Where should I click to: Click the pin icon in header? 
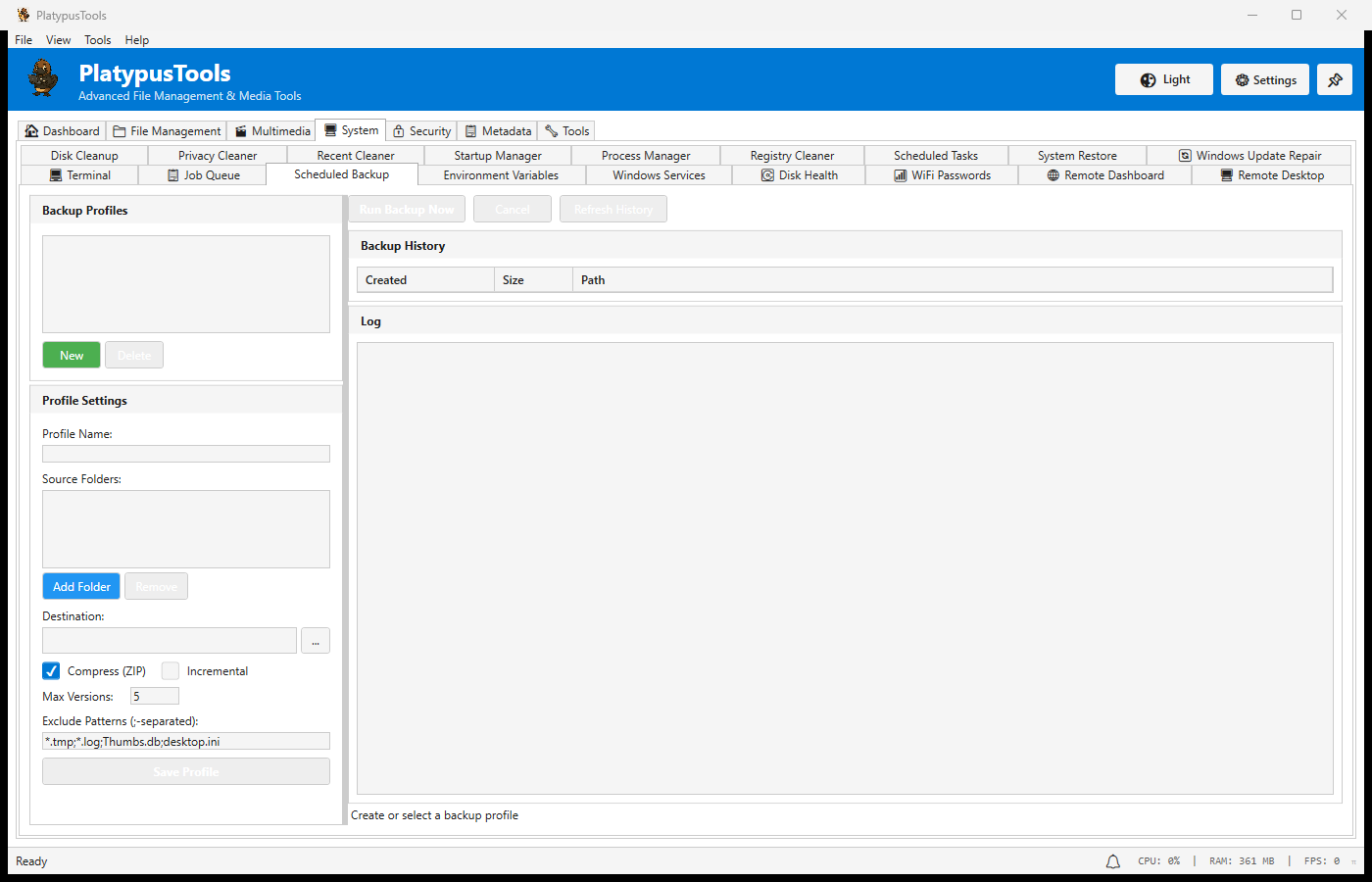coord(1334,80)
